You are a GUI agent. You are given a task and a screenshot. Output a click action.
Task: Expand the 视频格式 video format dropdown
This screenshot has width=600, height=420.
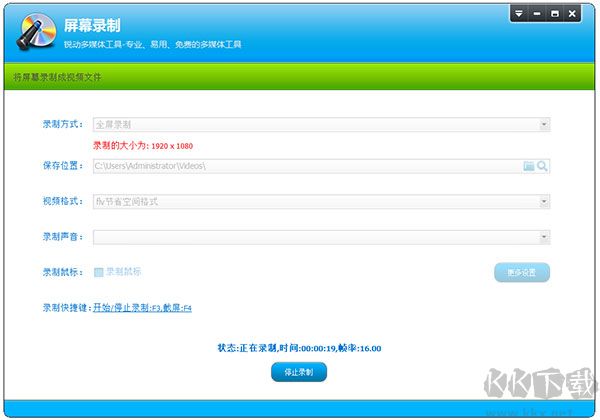tap(544, 202)
